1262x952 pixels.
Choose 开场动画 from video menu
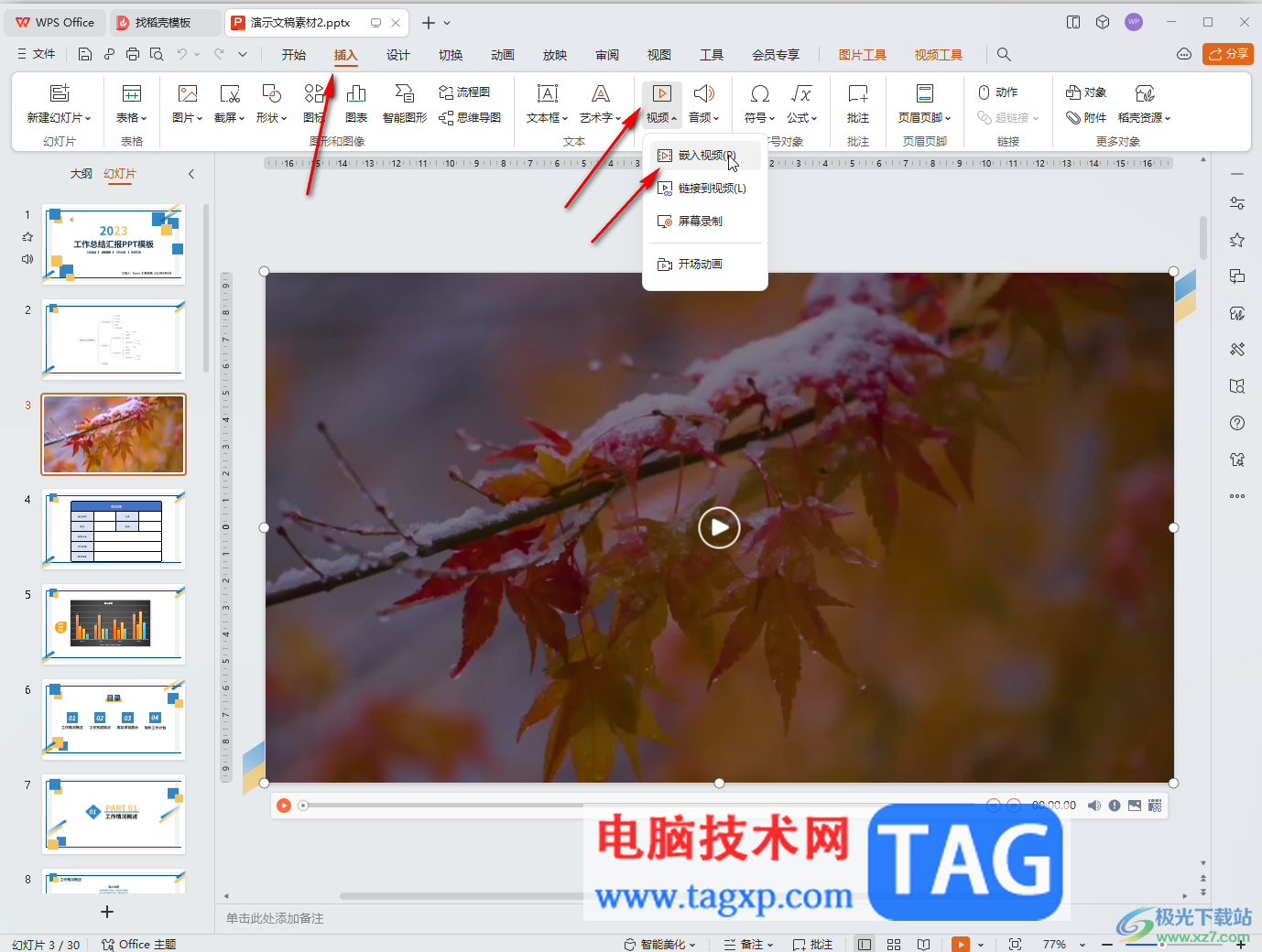pos(705,265)
